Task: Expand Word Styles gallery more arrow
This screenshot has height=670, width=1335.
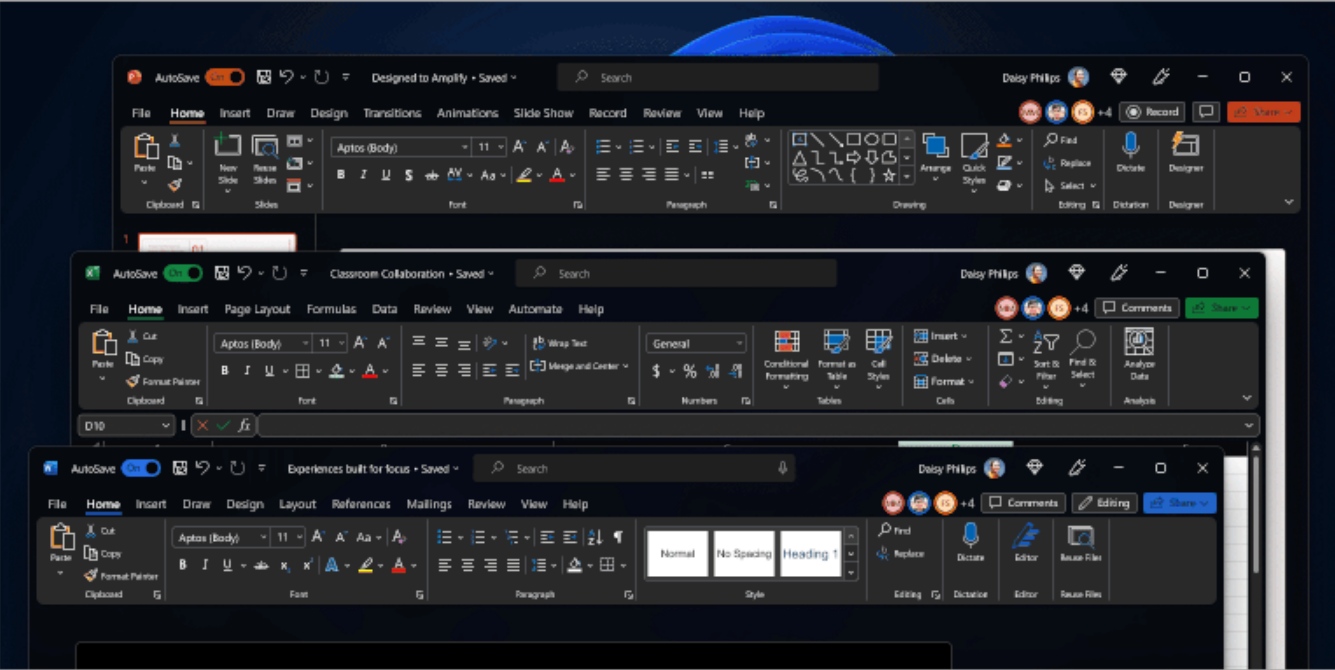Action: [851, 573]
